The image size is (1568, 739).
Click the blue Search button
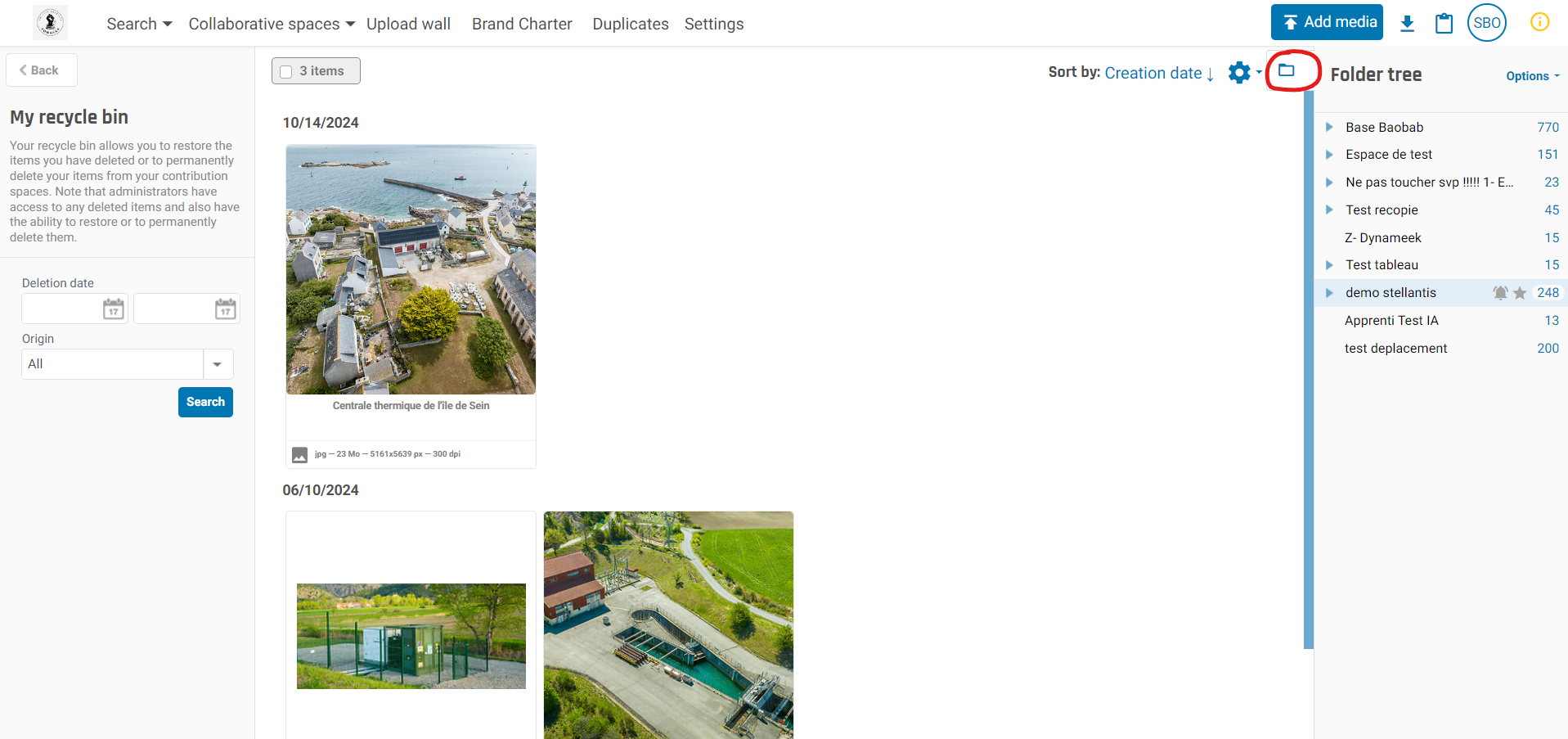(205, 402)
